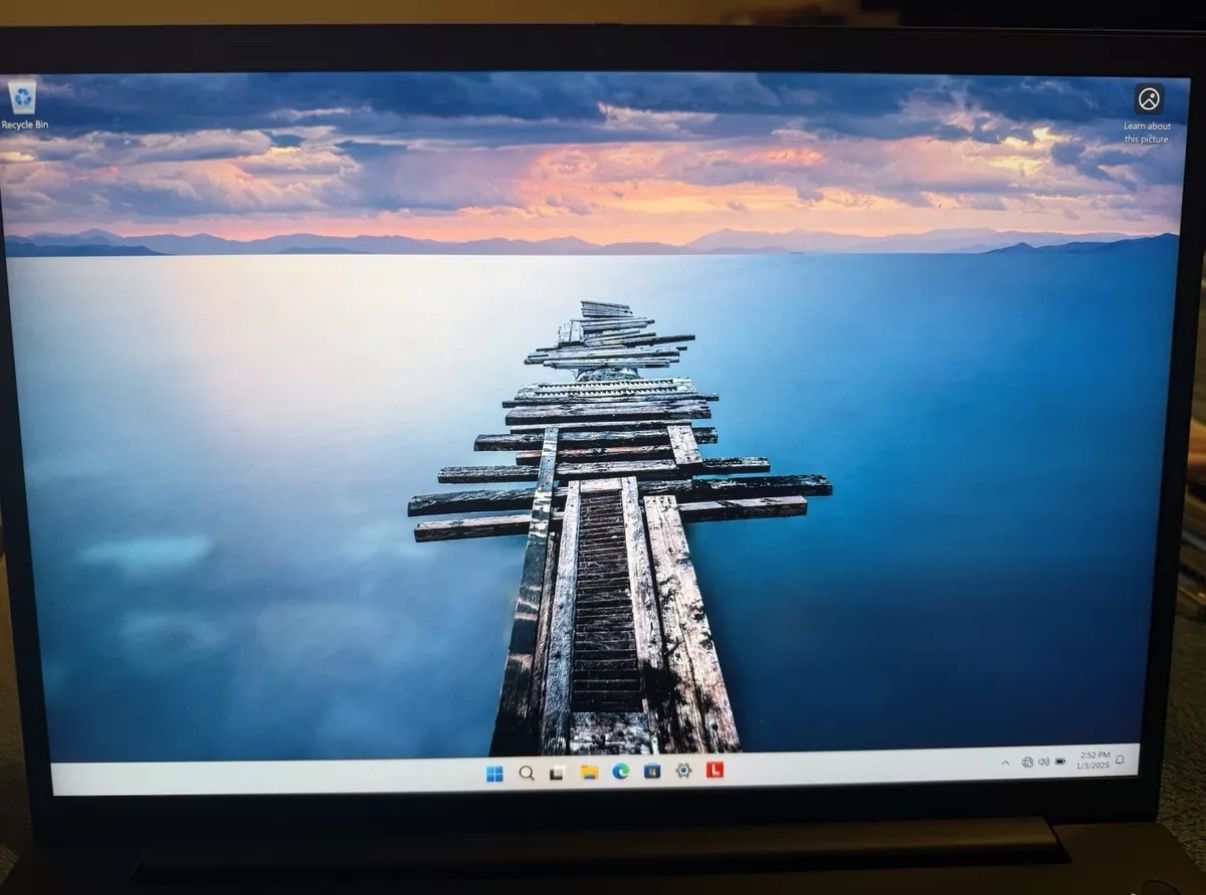The height and width of the screenshot is (895, 1206).
Task: Click the Recycle Bin text label
Action: click(x=24, y=125)
